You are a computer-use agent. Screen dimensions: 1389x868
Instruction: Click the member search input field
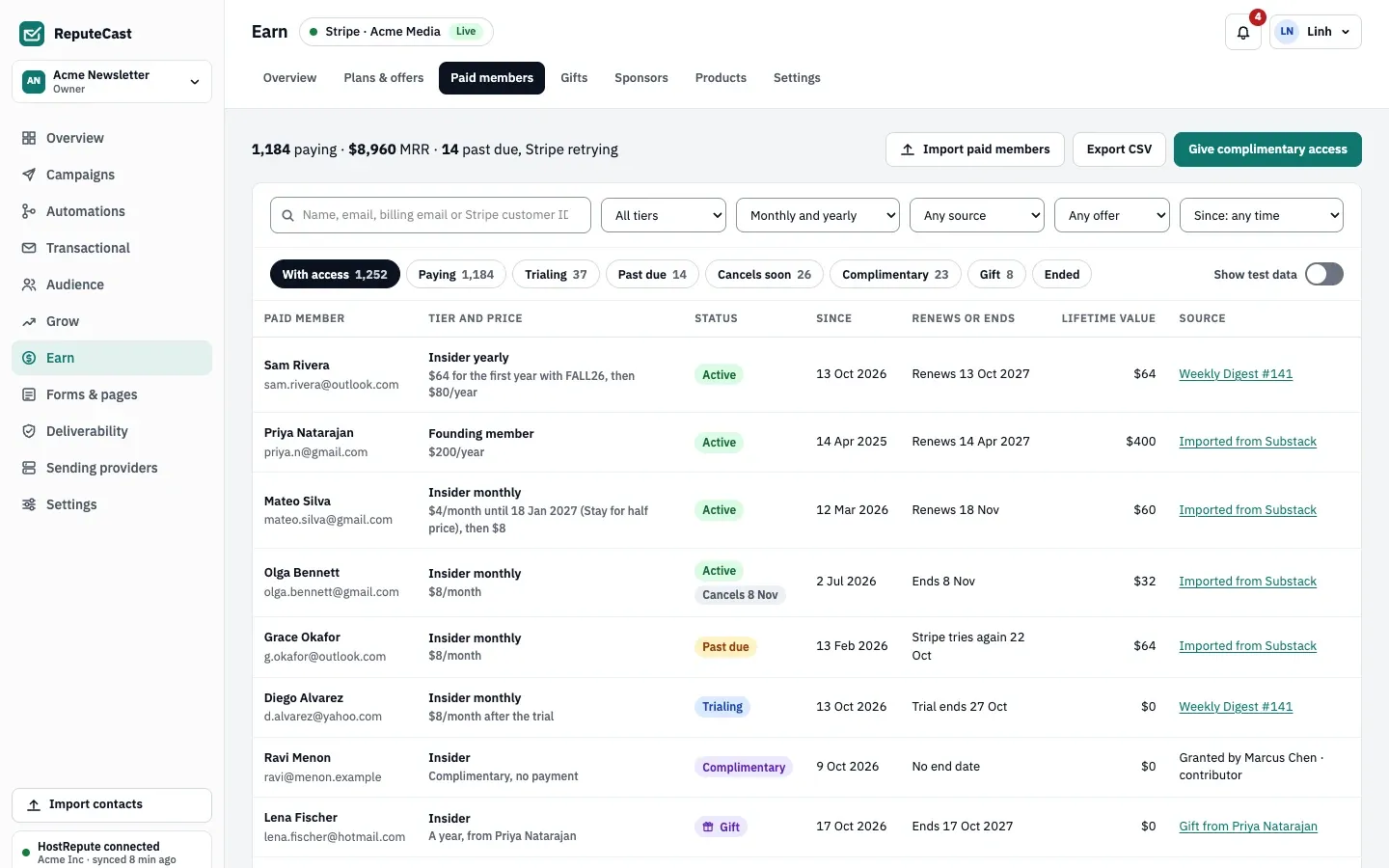click(x=430, y=216)
